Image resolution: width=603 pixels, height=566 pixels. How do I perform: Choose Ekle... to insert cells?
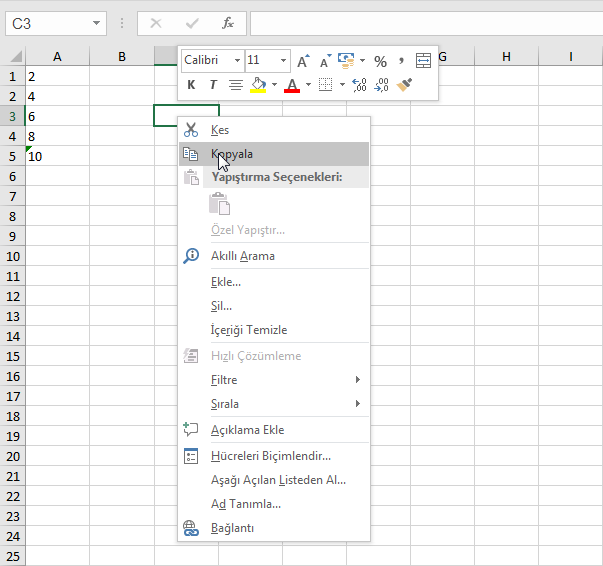(274, 282)
